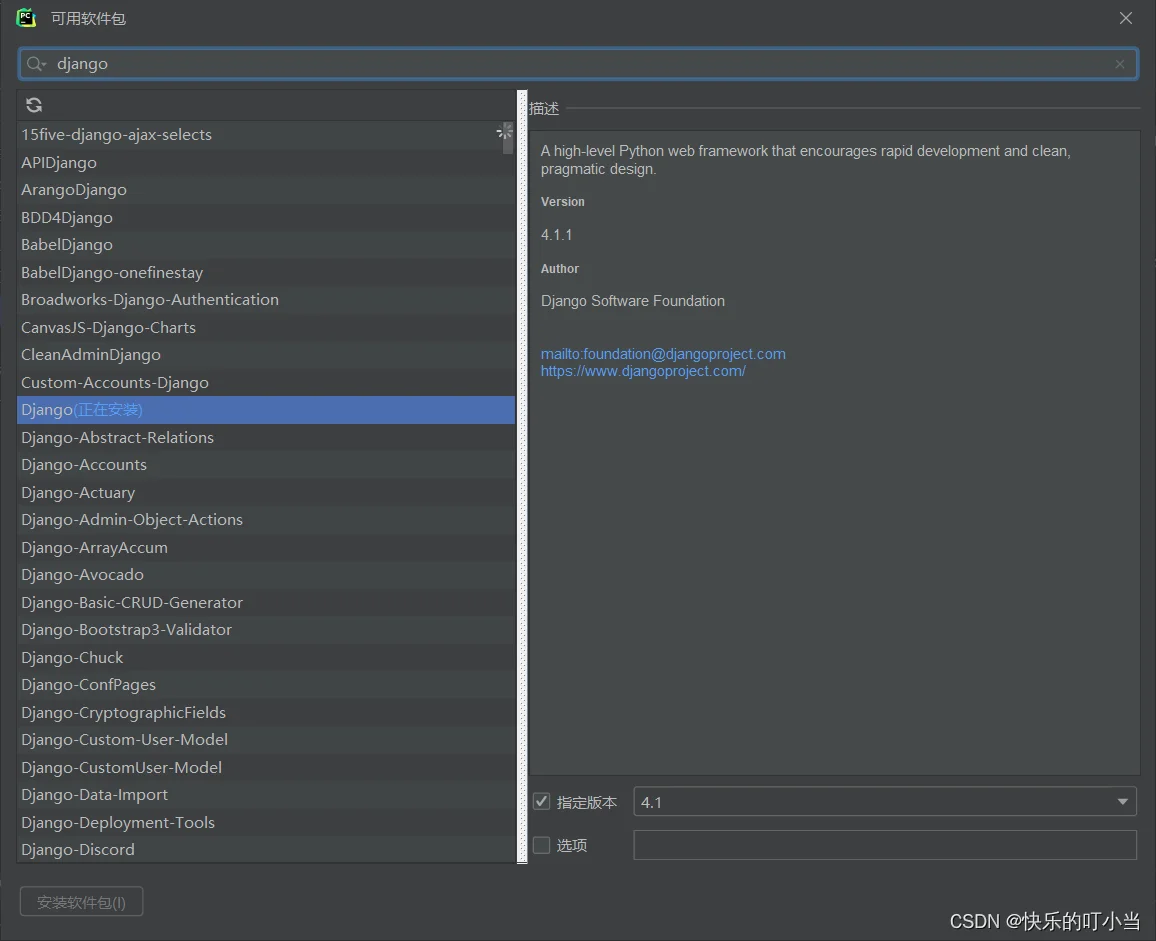Click the version number 4.1.1 text

(557, 235)
